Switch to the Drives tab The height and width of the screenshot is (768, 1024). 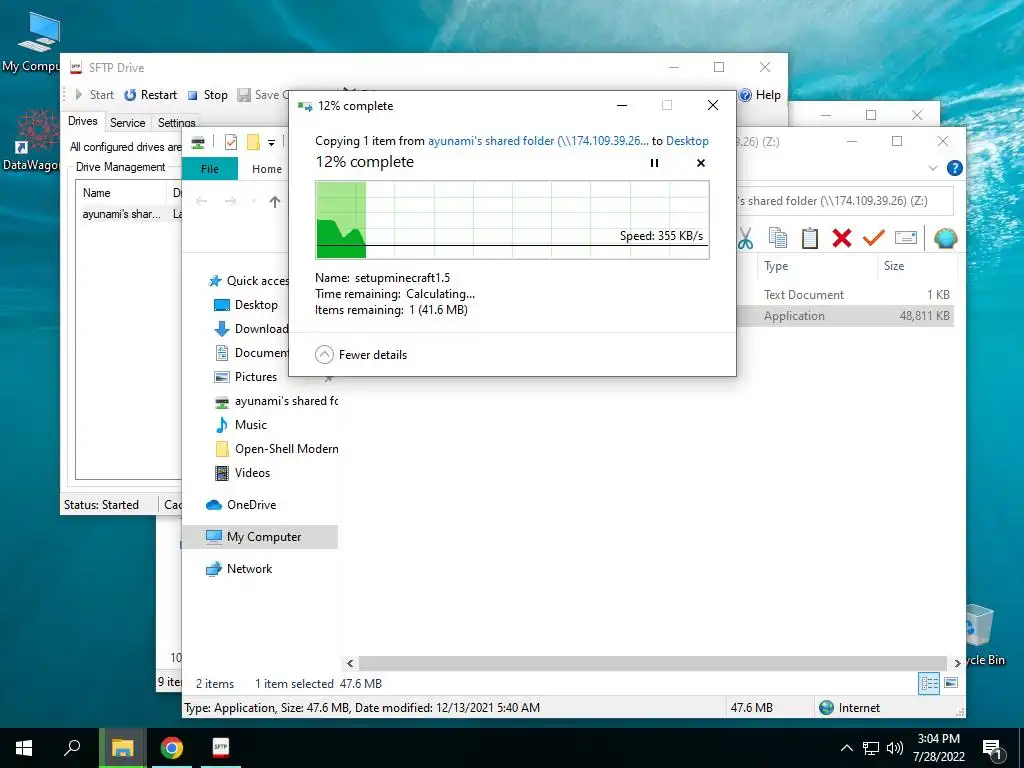pos(83,121)
